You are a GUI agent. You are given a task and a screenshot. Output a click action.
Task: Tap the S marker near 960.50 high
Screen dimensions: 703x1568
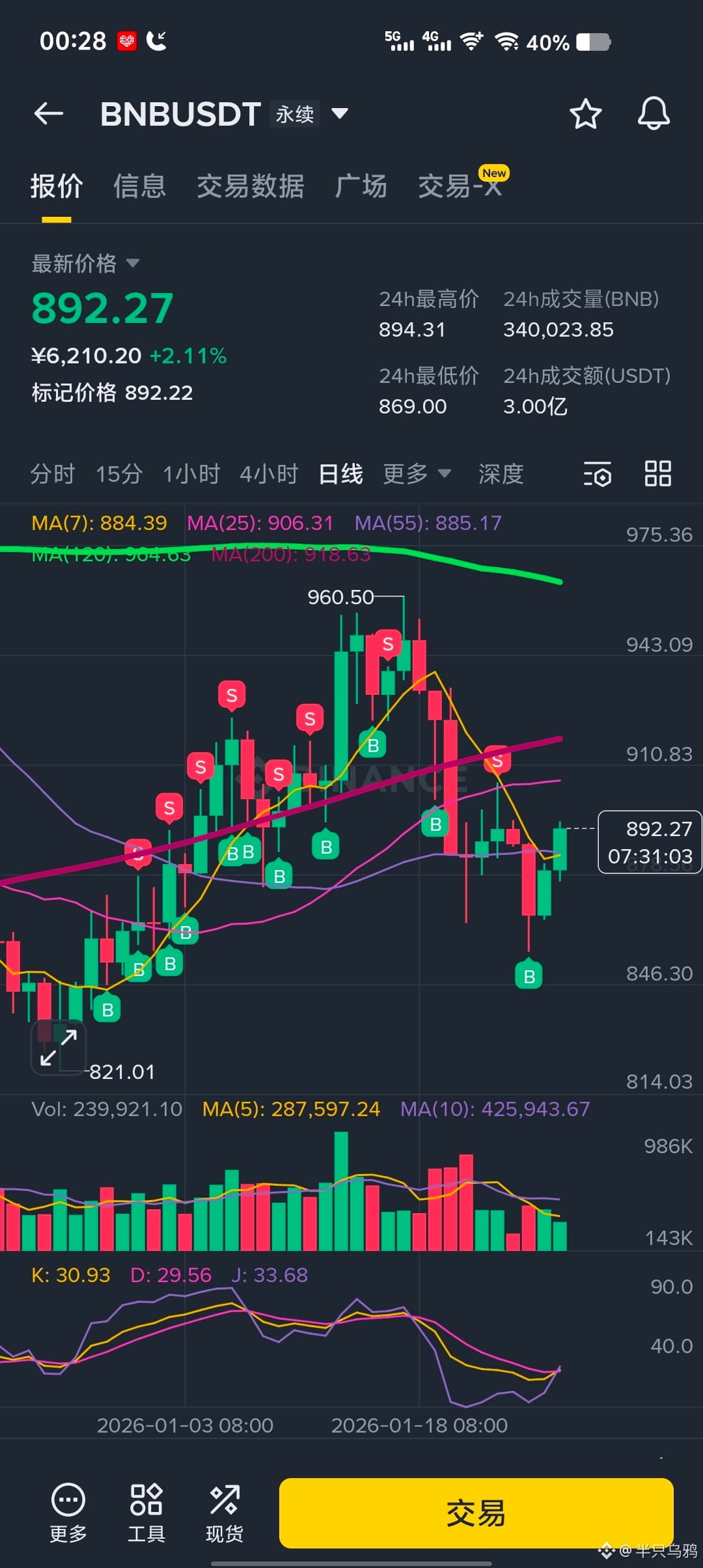(x=388, y=645)
